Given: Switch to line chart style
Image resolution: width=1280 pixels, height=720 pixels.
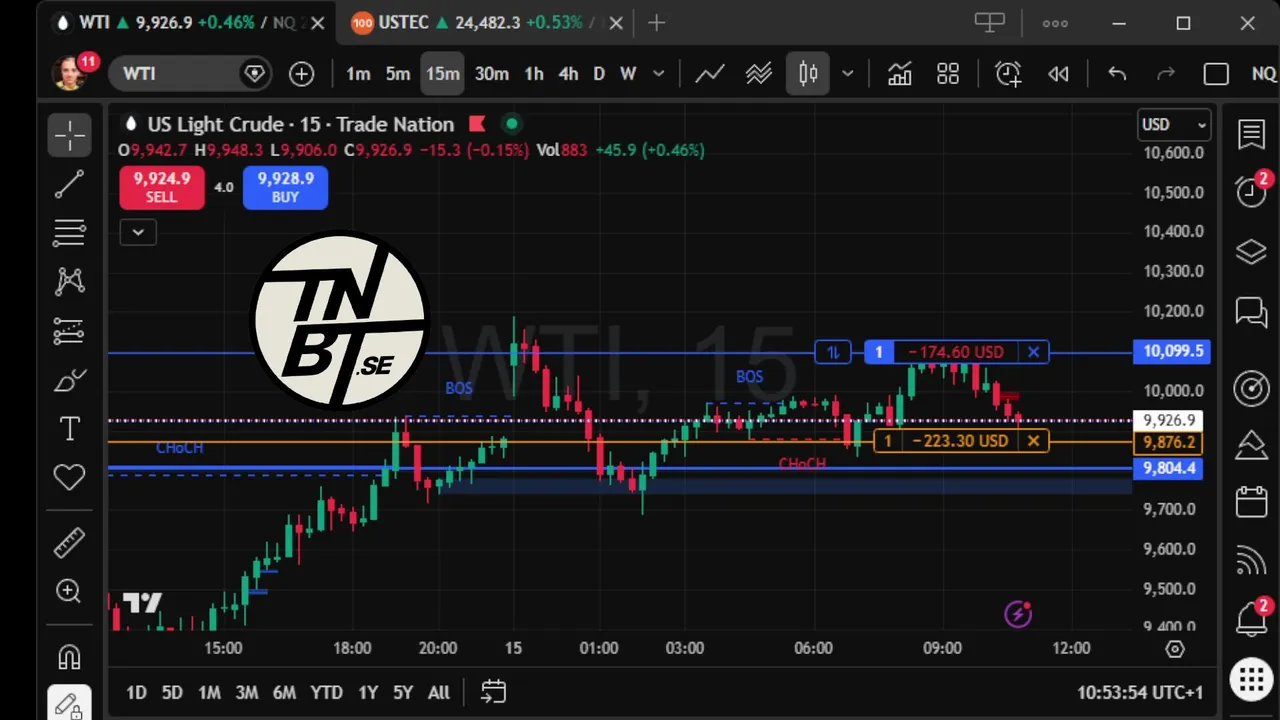Looking at the screenshot, I should (710, 74).
